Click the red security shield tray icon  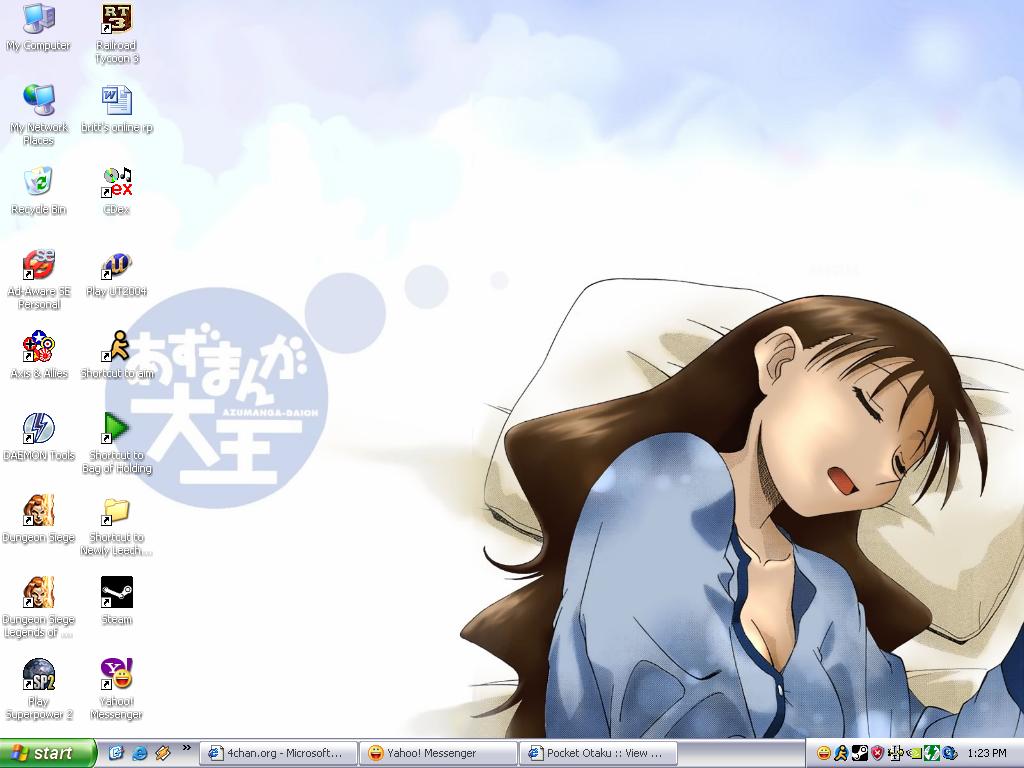tap(878, 753)
